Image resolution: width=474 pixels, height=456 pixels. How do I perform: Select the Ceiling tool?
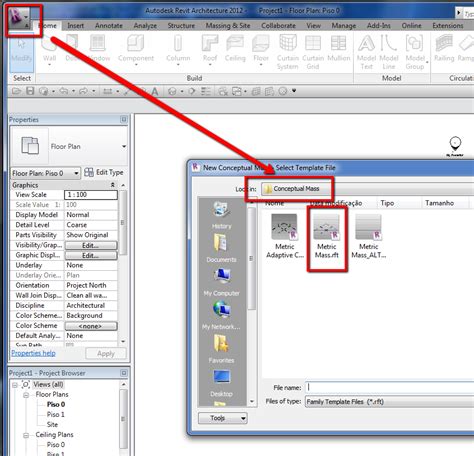tap(235, 48)
